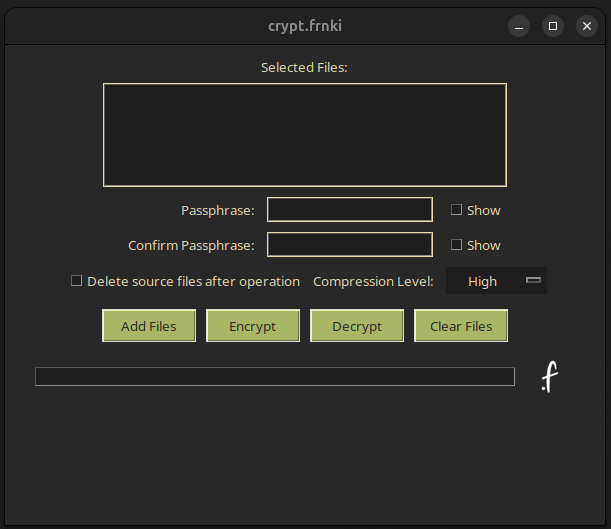The height and width of the screenshot is (529, 611).
Task: Maximize the crypt.frnki window
Action: pyautogui.click(x=552, y=26)
